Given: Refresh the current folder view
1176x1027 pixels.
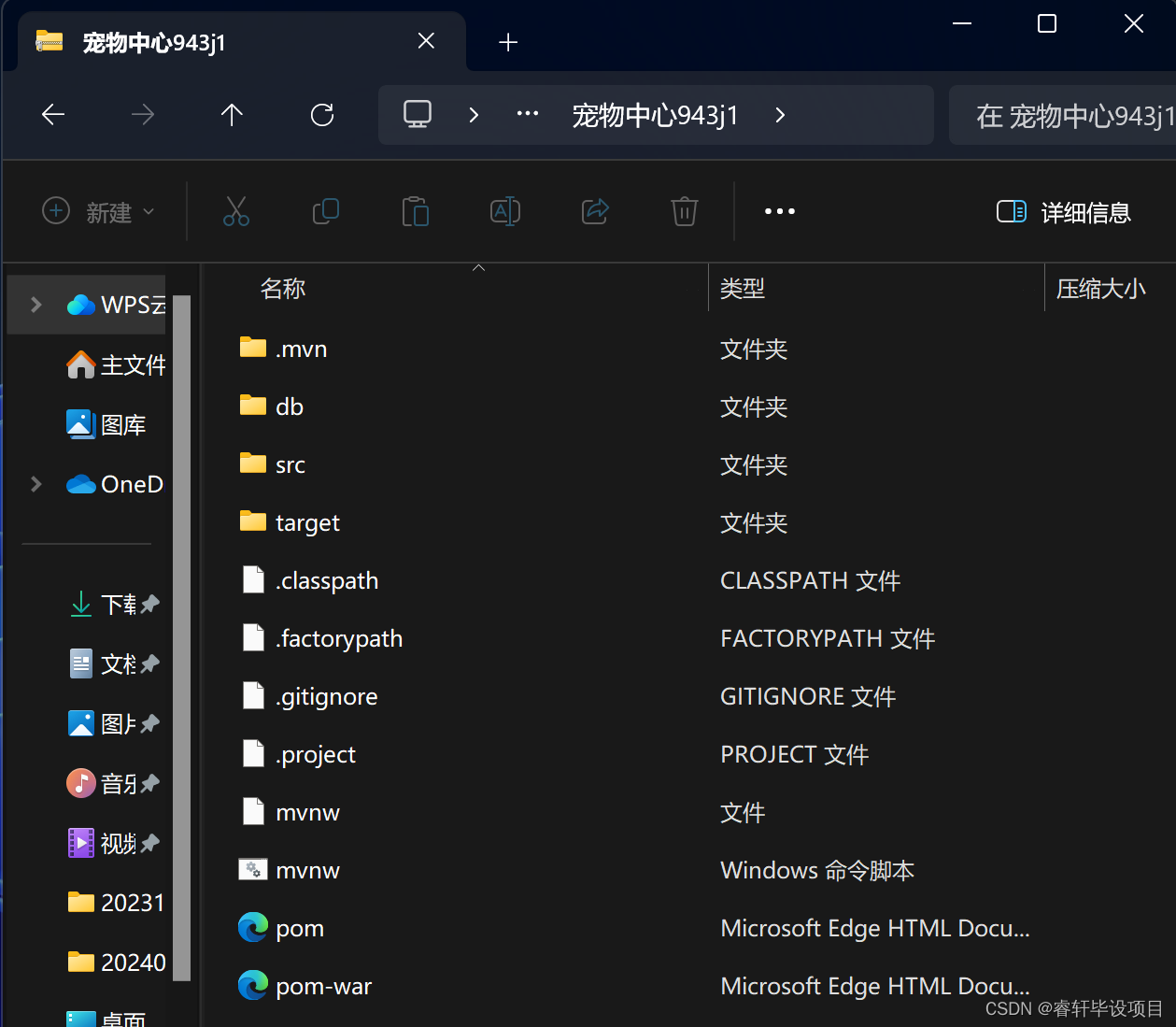Looking at the screenshot, I should 322,115.
